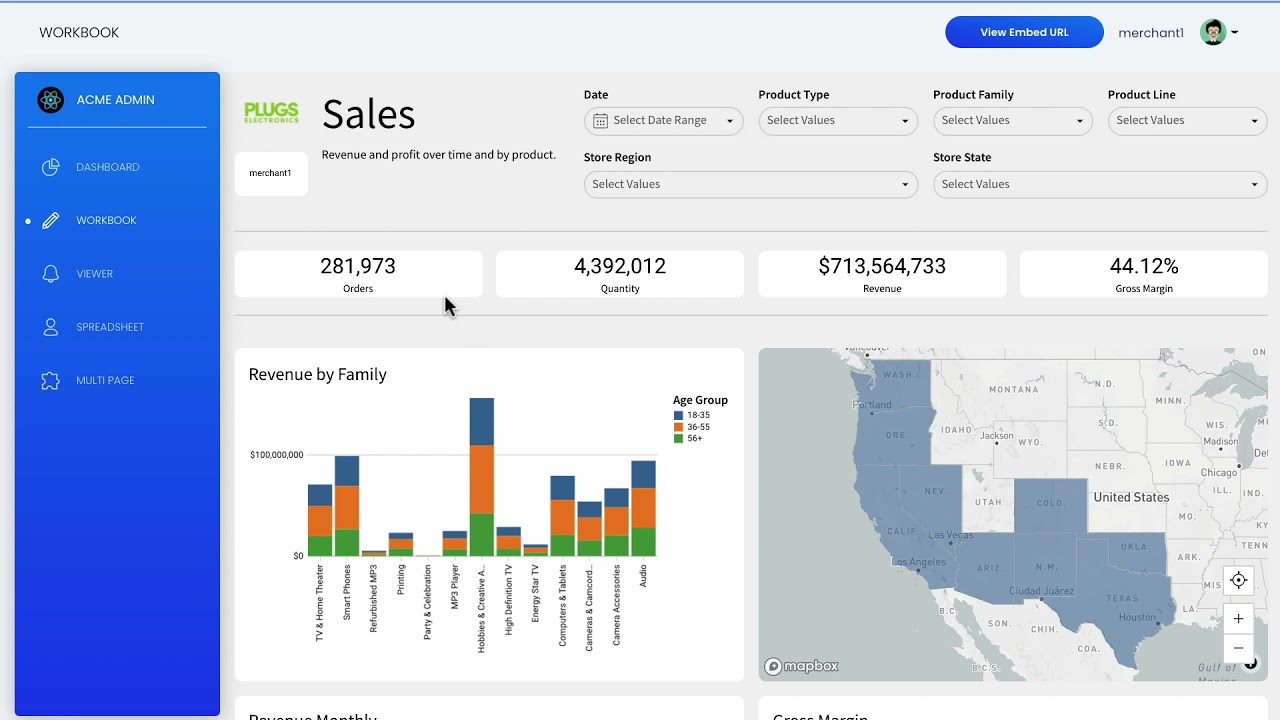Open Dashboard via pie chart icon
The image size is (1280, 720).
(51, 167)
